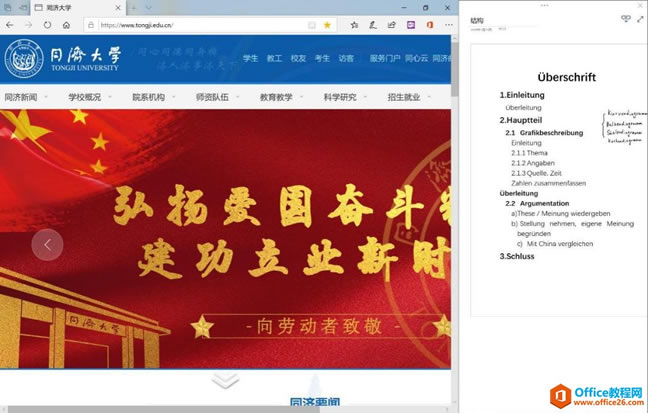Close the OneNote side panel
This screenshot has width=648, height=413.
641,5
